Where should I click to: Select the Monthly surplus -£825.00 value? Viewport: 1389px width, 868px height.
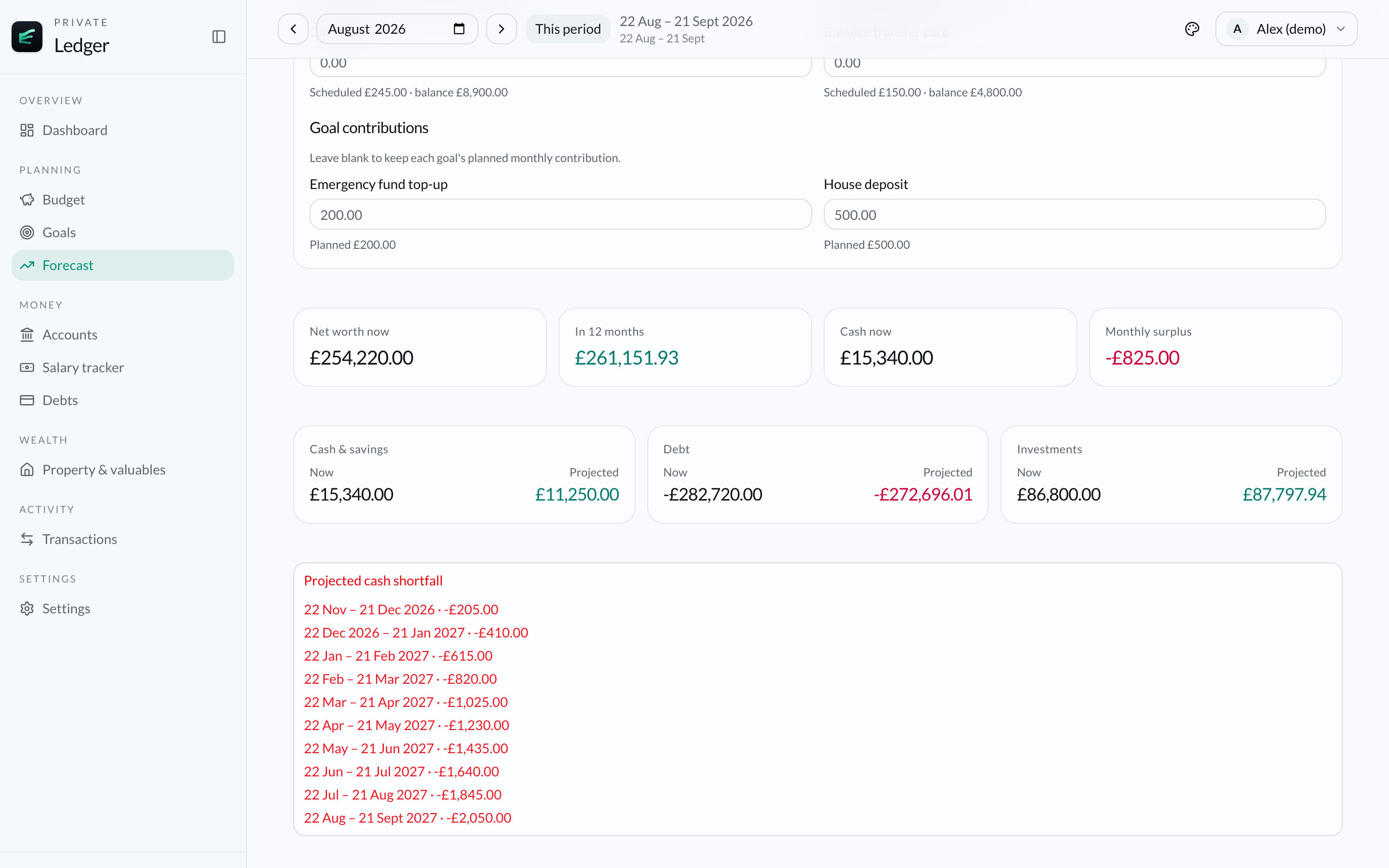tap(1142, 358)
